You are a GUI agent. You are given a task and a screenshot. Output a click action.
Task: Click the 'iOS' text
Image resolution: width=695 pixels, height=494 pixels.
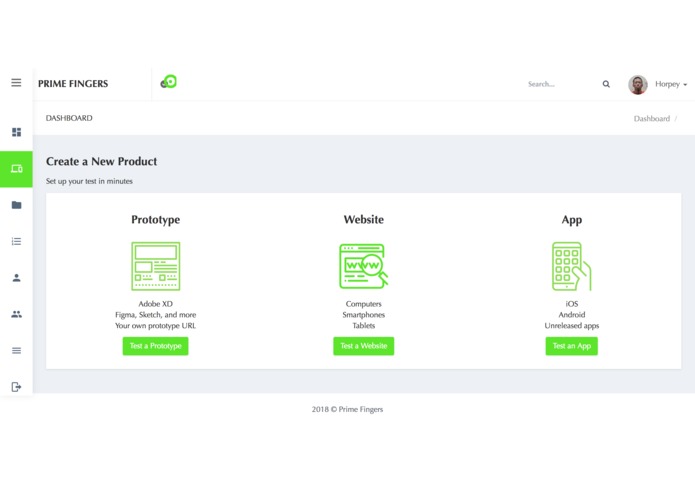pyautogui.click(x=572, y=304)
